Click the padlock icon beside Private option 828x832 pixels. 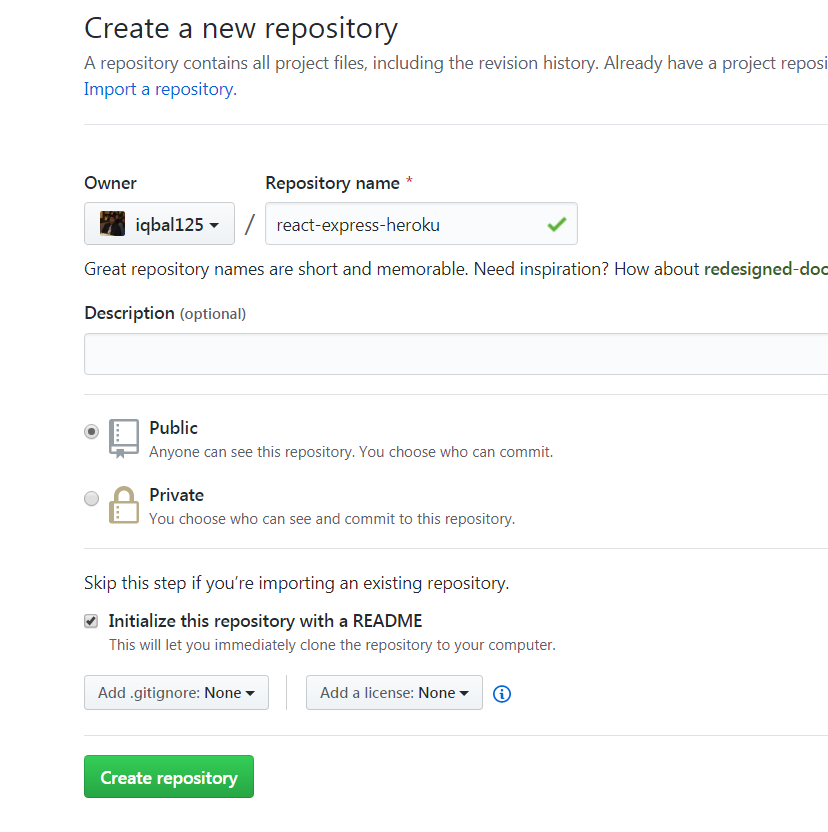pyautogui.click(x=123, y=505)
